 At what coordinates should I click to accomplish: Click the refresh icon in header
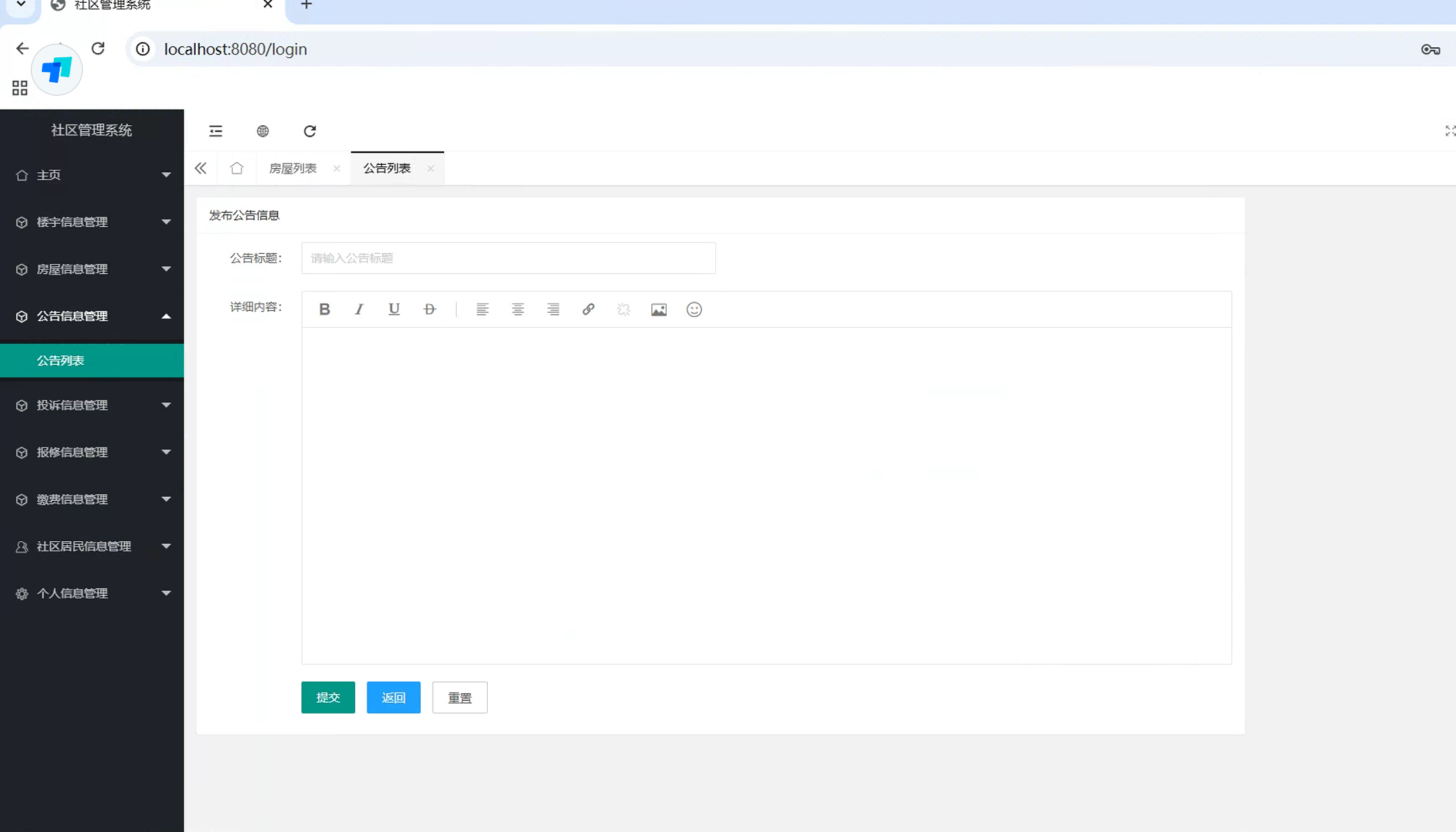pos(310,131)
